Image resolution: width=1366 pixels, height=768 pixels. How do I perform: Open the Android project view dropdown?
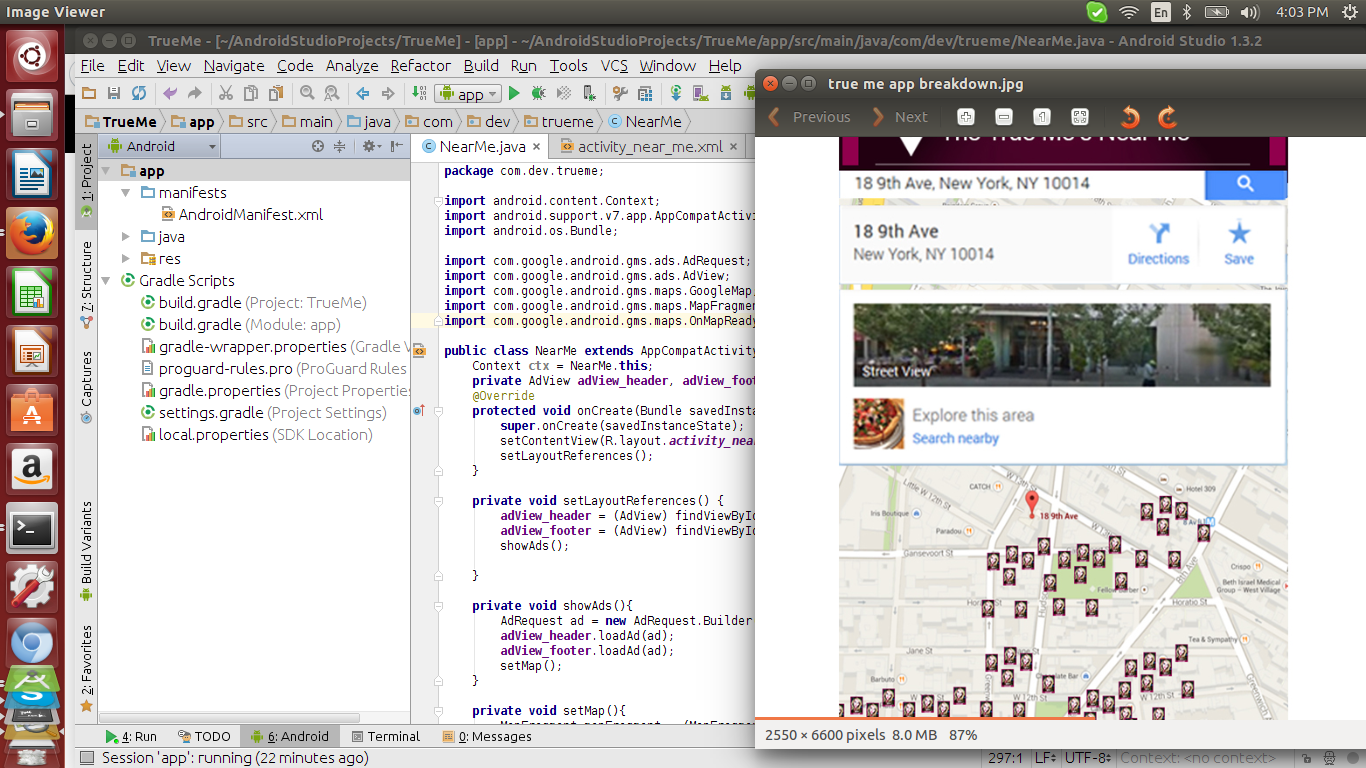(160, 146)
